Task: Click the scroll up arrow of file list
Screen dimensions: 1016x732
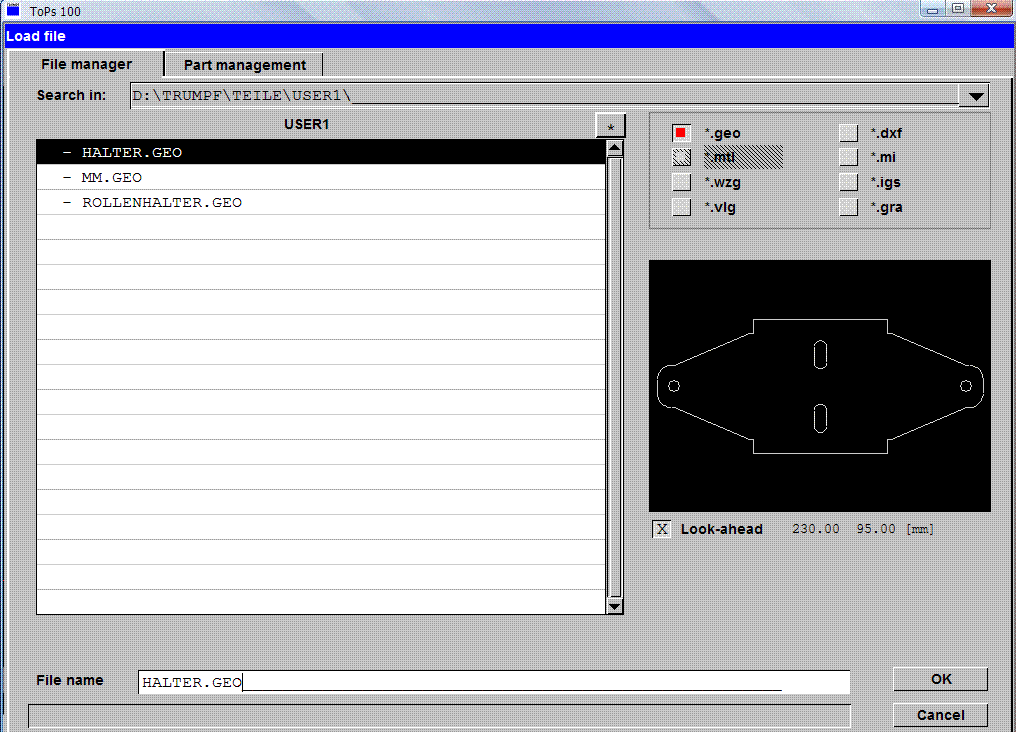Action: 614,148
